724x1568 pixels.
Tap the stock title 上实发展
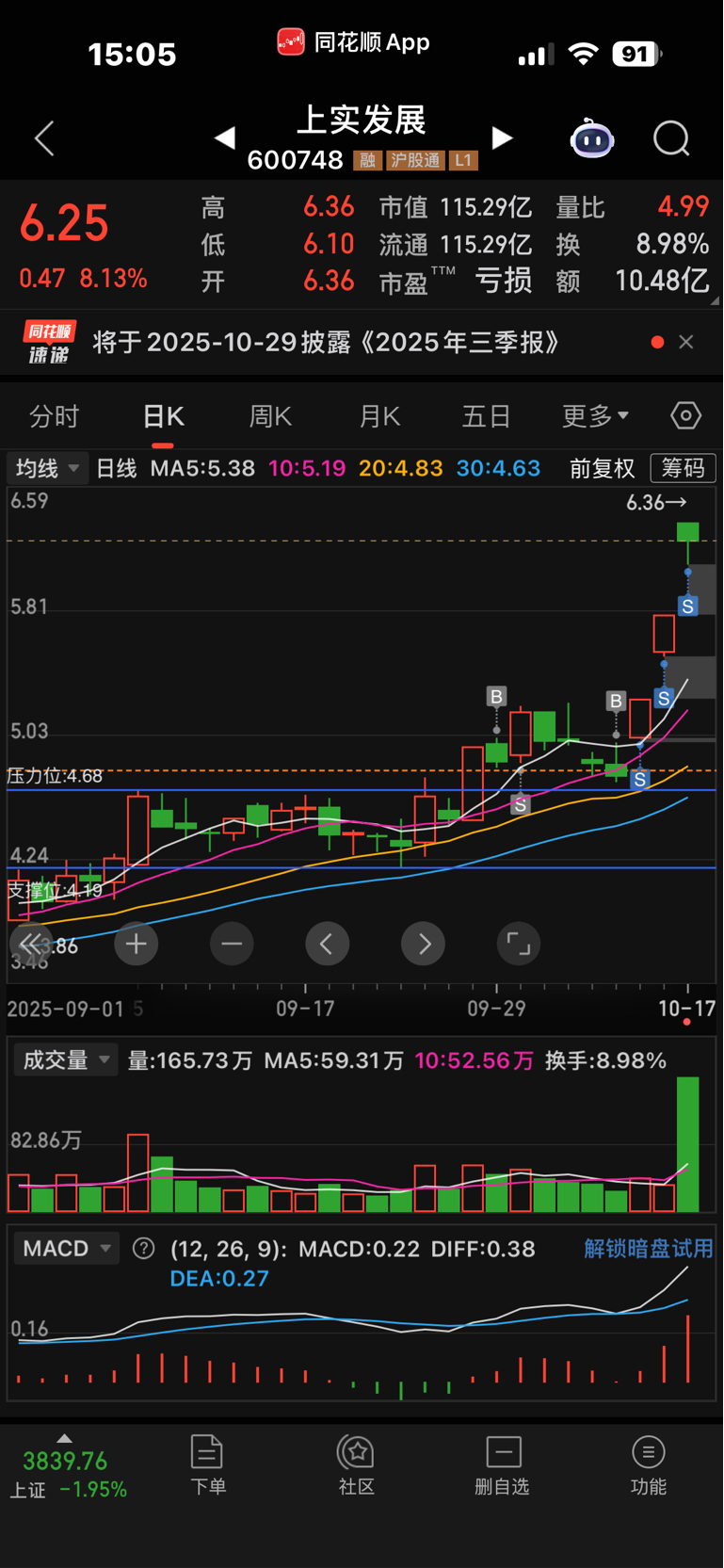pos(362,120)
